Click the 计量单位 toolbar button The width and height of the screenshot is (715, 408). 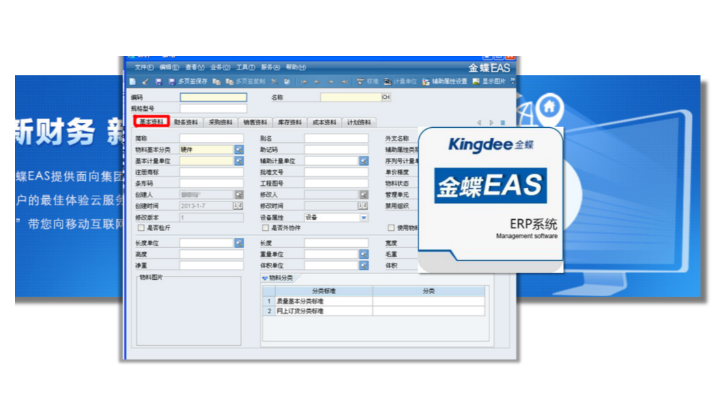pos(400,82)
